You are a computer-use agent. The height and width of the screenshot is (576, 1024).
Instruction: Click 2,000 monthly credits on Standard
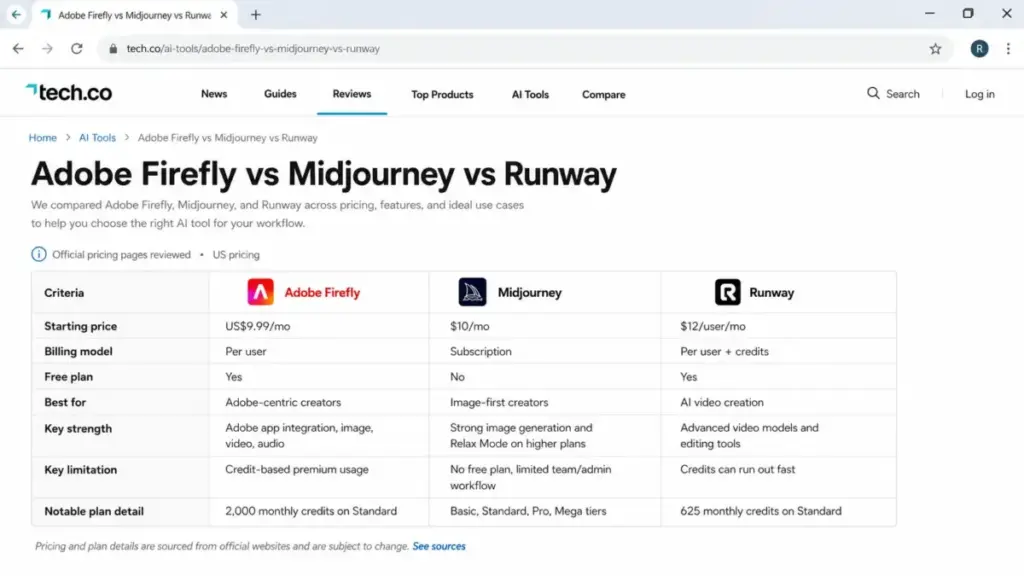click(311, 511)
